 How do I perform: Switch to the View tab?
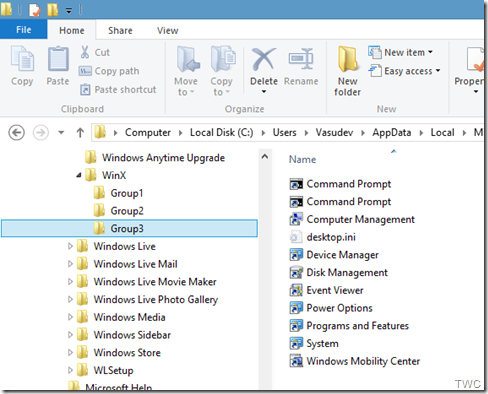(168, 31)
